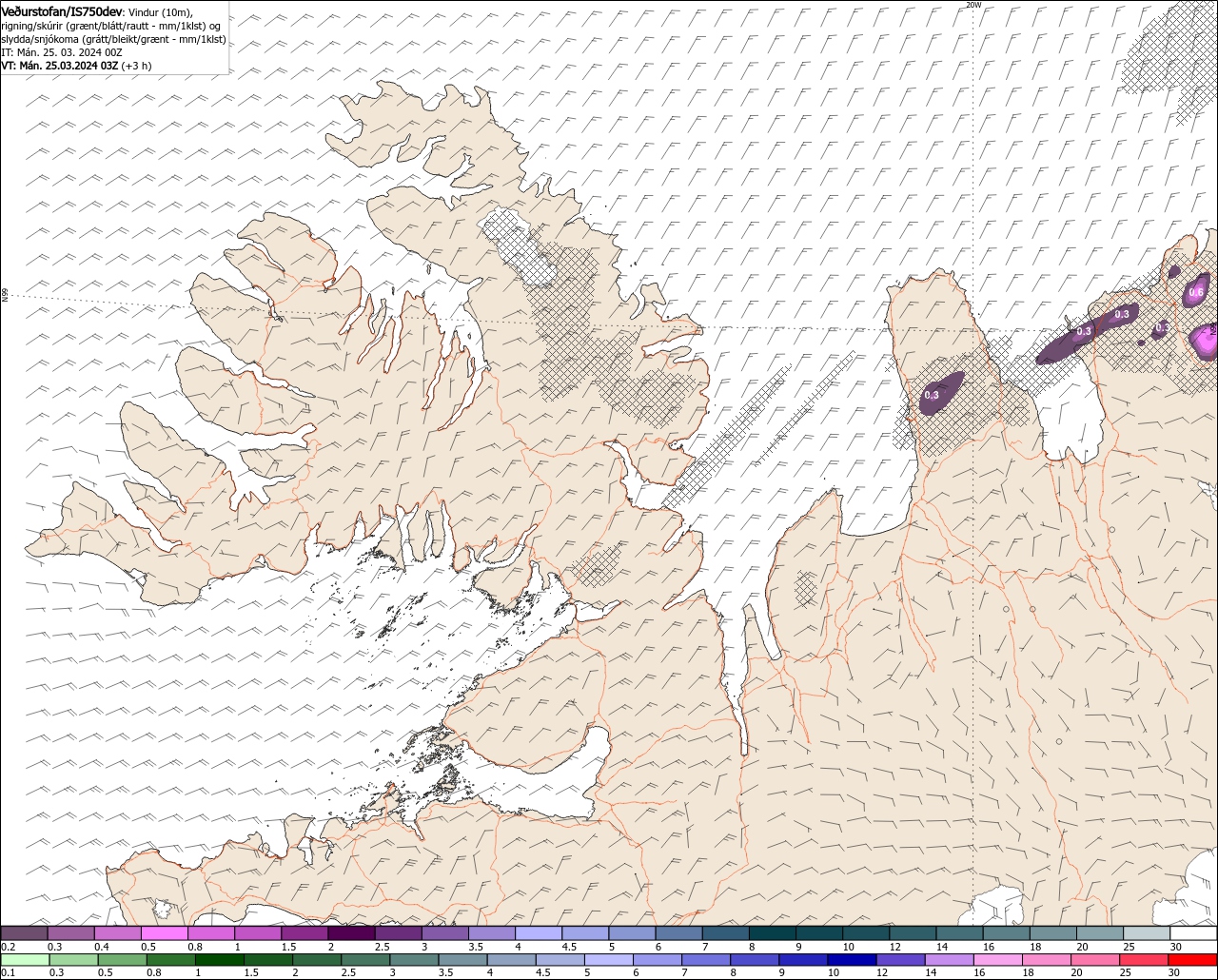The image size is (1218, 980).
Task: Pick the palest green rain swatch starting at 0.1
Action: 25,959
